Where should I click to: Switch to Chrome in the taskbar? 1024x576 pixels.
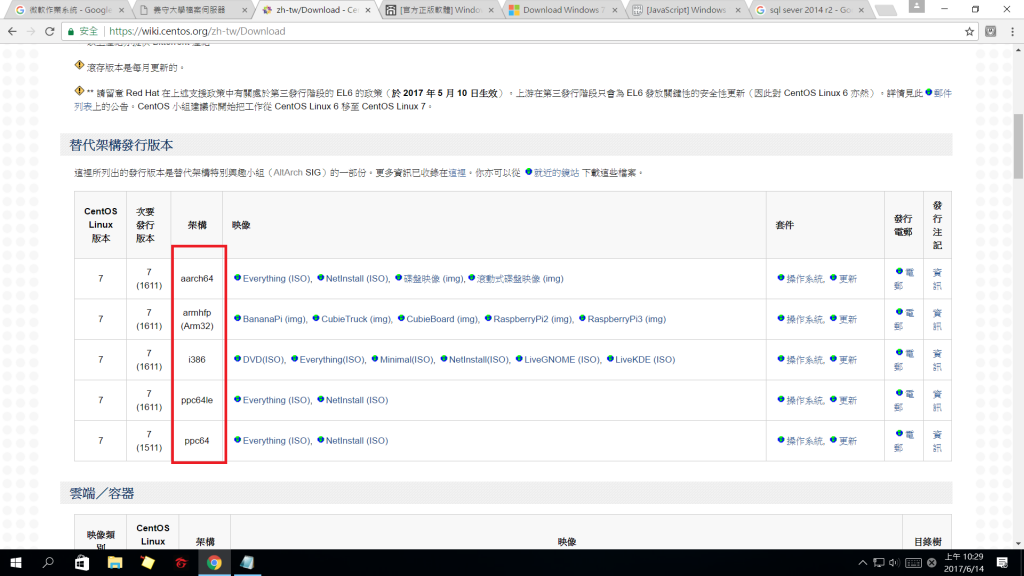pos(214,562)
